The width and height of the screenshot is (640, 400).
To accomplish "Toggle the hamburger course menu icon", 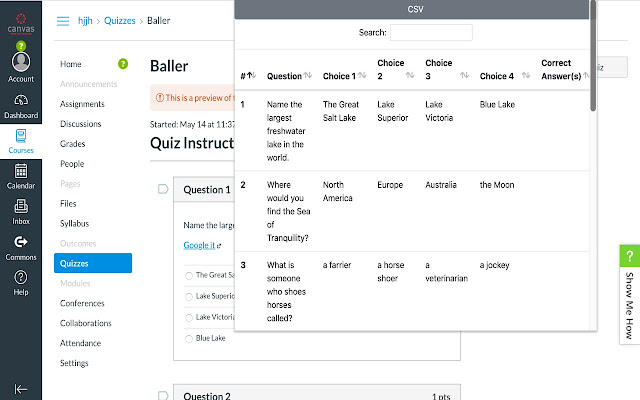I will [63, 21].
